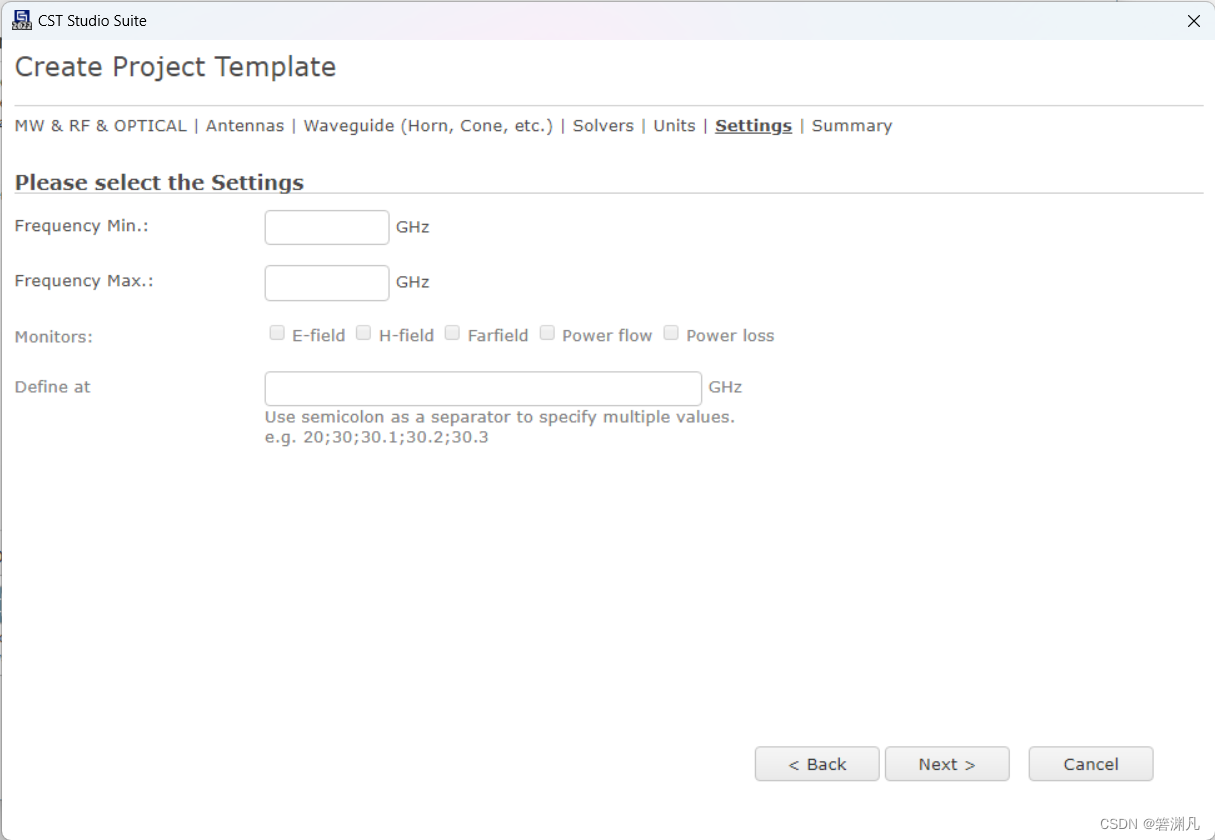Viewport: 1215px width, 840px height.
Task: Close the CST Studio Suite dialog
Action: click(1193, 20)
